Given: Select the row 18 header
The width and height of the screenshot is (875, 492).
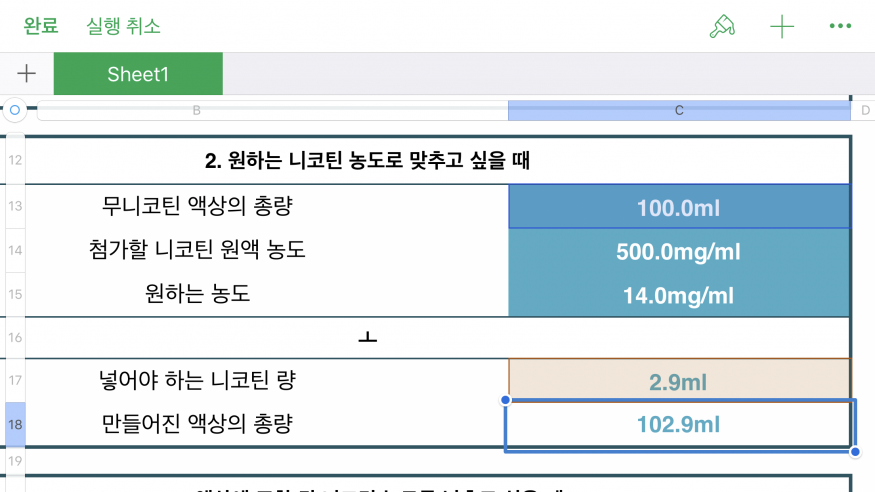Looking at the screenshot, I should point(14,424).
